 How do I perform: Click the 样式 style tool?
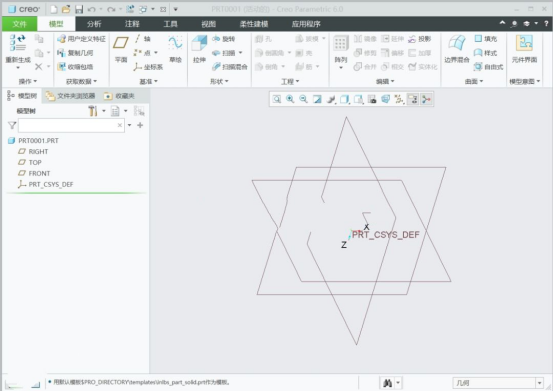tap(486, 53)
